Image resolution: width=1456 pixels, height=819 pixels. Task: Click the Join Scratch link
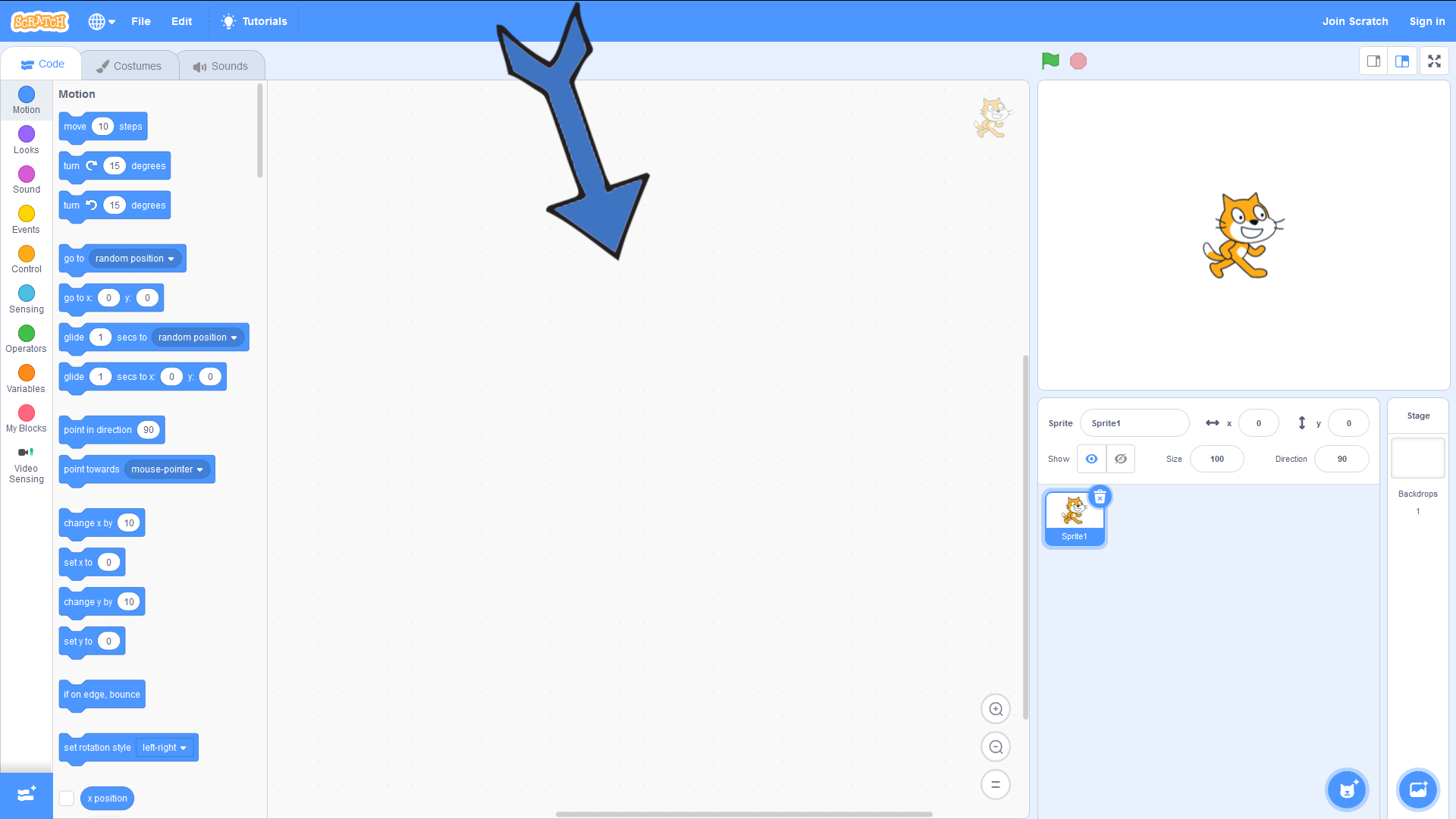tap(1354, 21)
